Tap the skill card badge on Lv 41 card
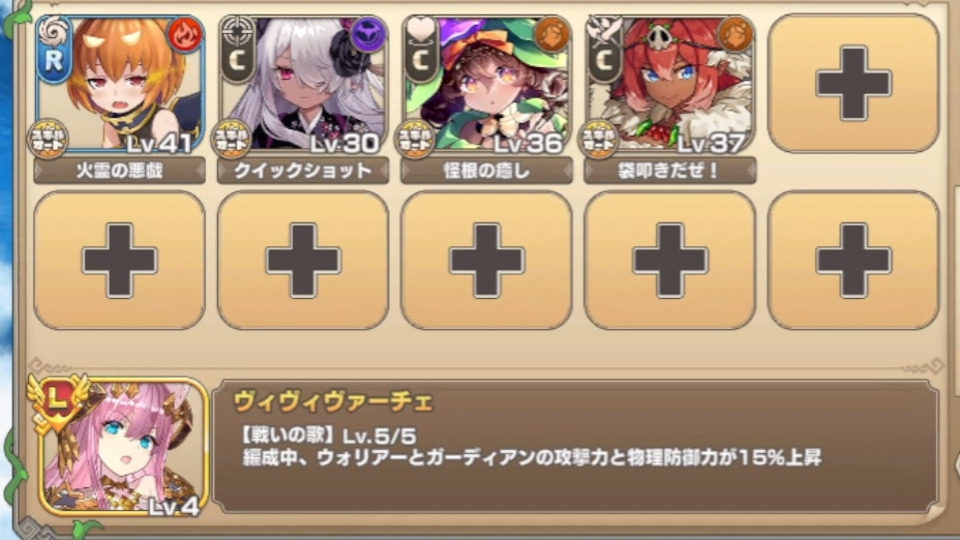Image resolution: width=960 pixels, height=540 pixels. [x=48, y=139]
